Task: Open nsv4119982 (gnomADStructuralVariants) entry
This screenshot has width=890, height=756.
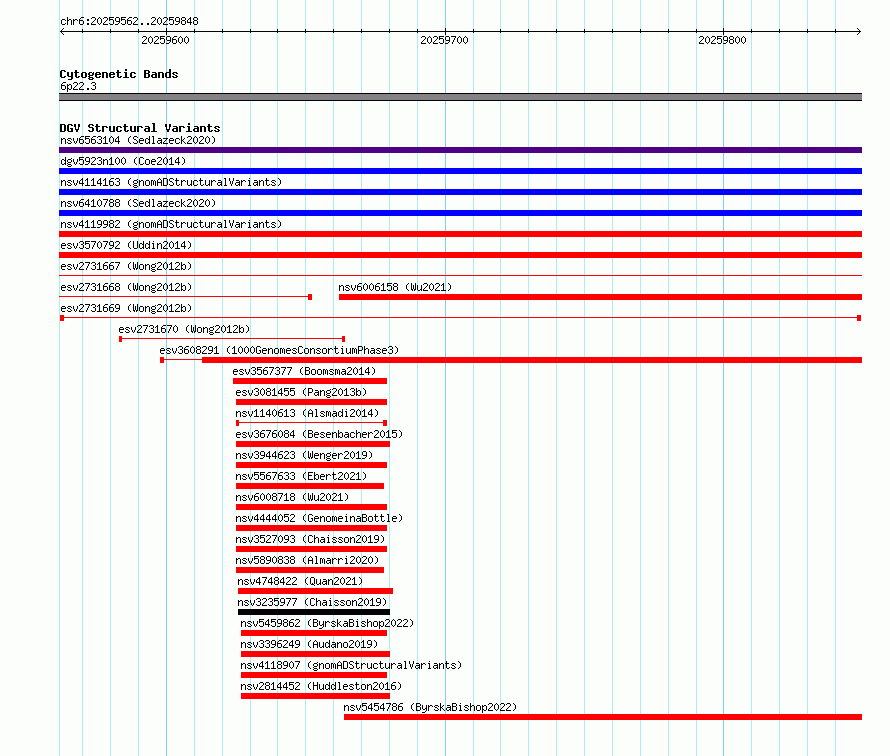Action: point(171,224)
